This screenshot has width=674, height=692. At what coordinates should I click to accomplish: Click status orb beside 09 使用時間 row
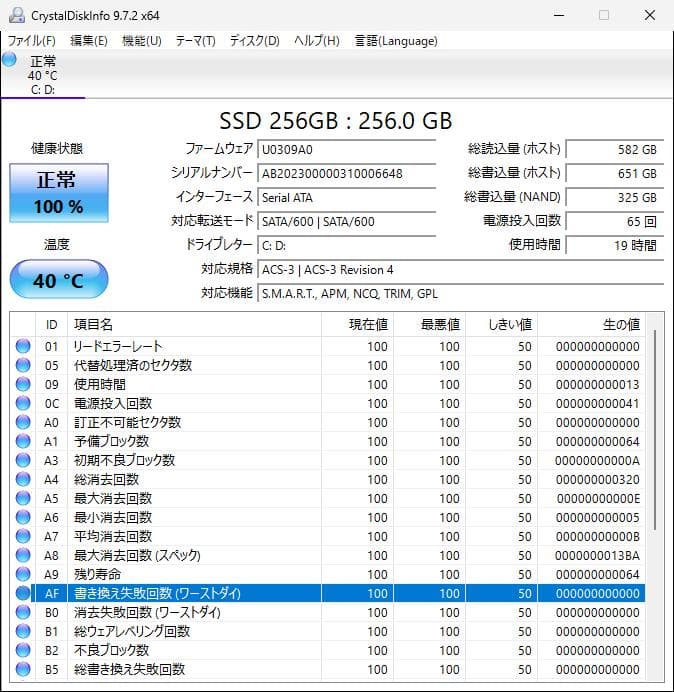[23, 385]
